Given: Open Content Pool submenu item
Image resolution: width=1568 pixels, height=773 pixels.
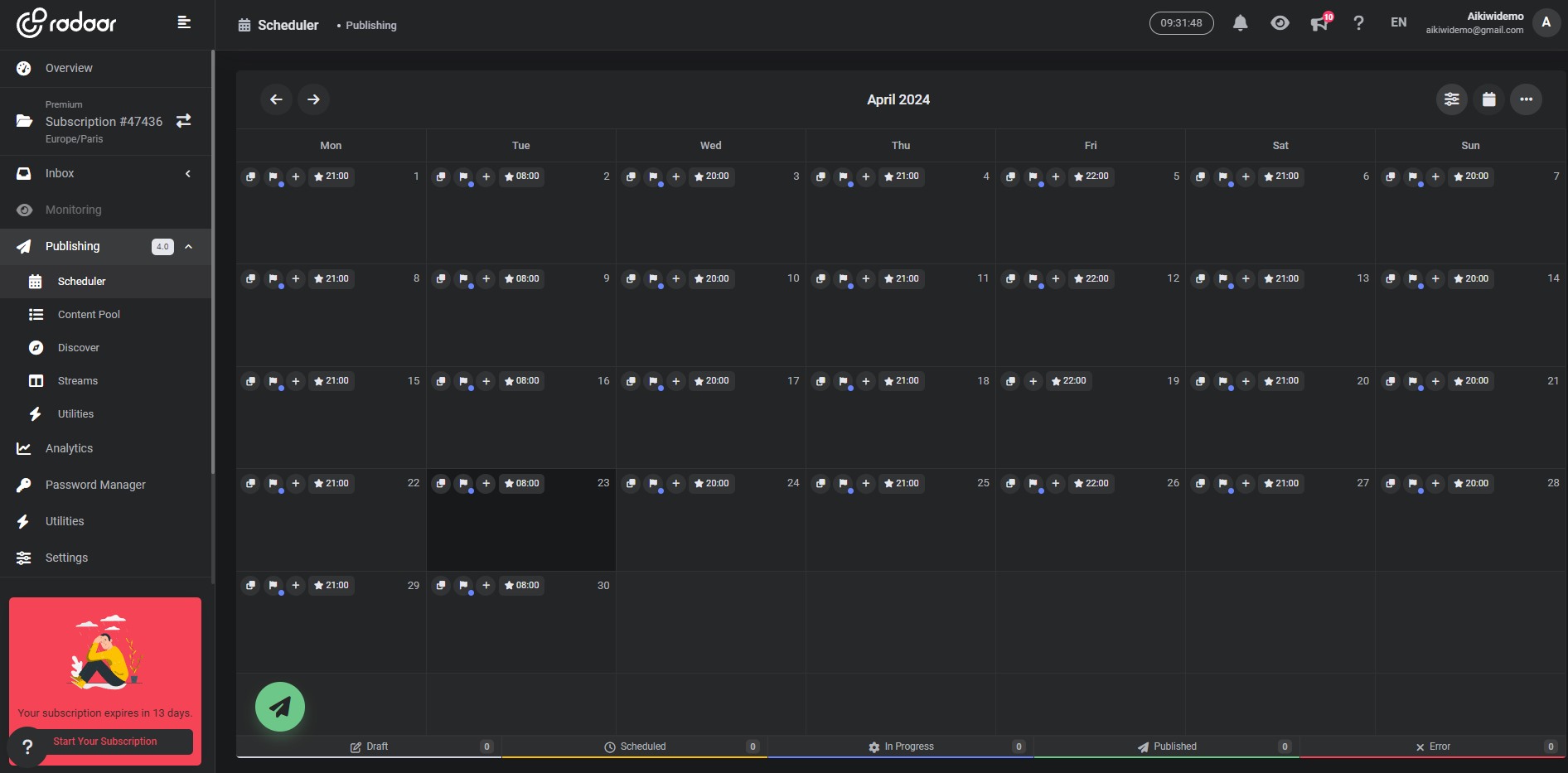Looking at the screenshot, I should [x=106, y=314].
